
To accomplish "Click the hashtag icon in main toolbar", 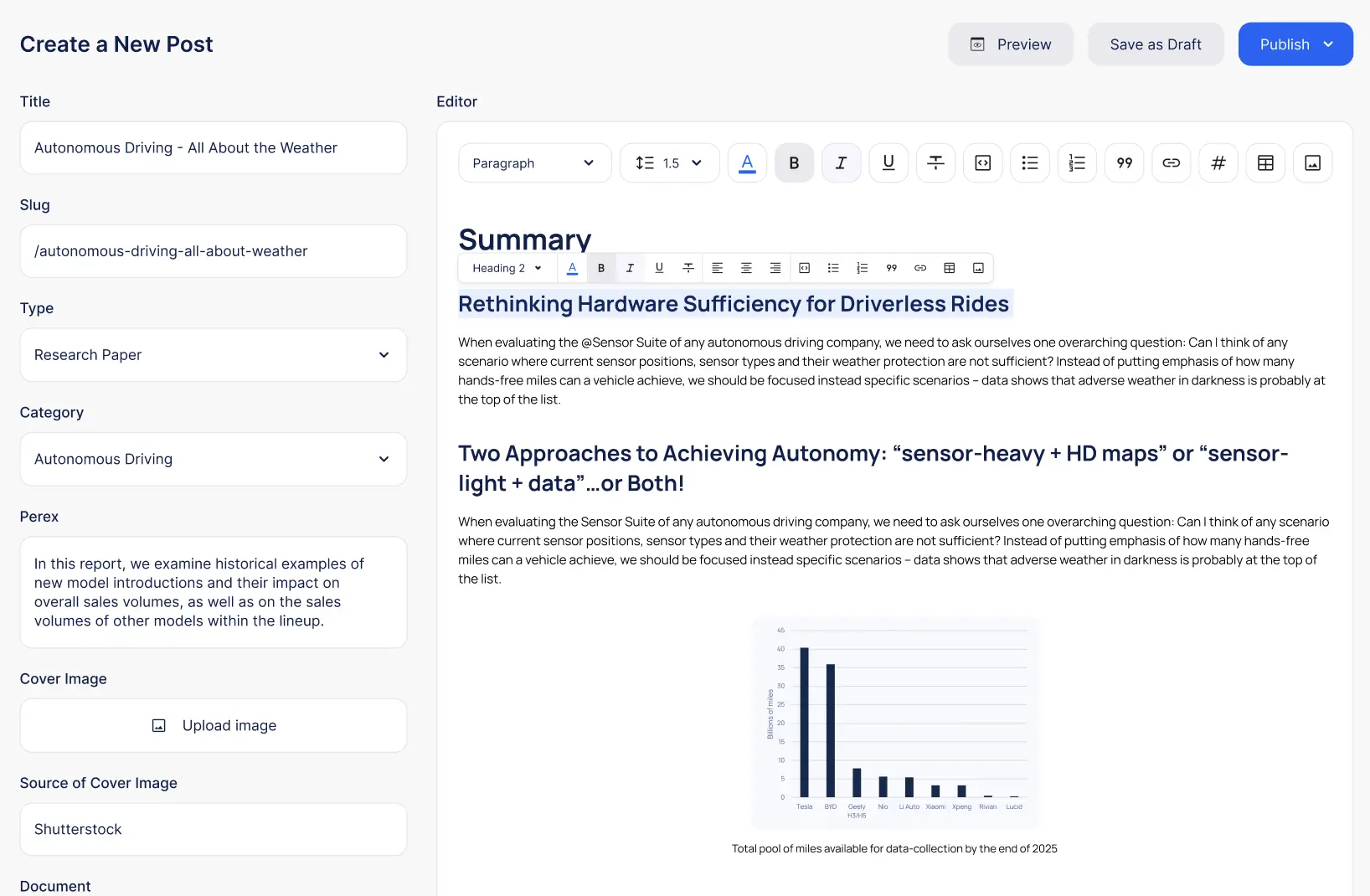I will [1218, 163].
